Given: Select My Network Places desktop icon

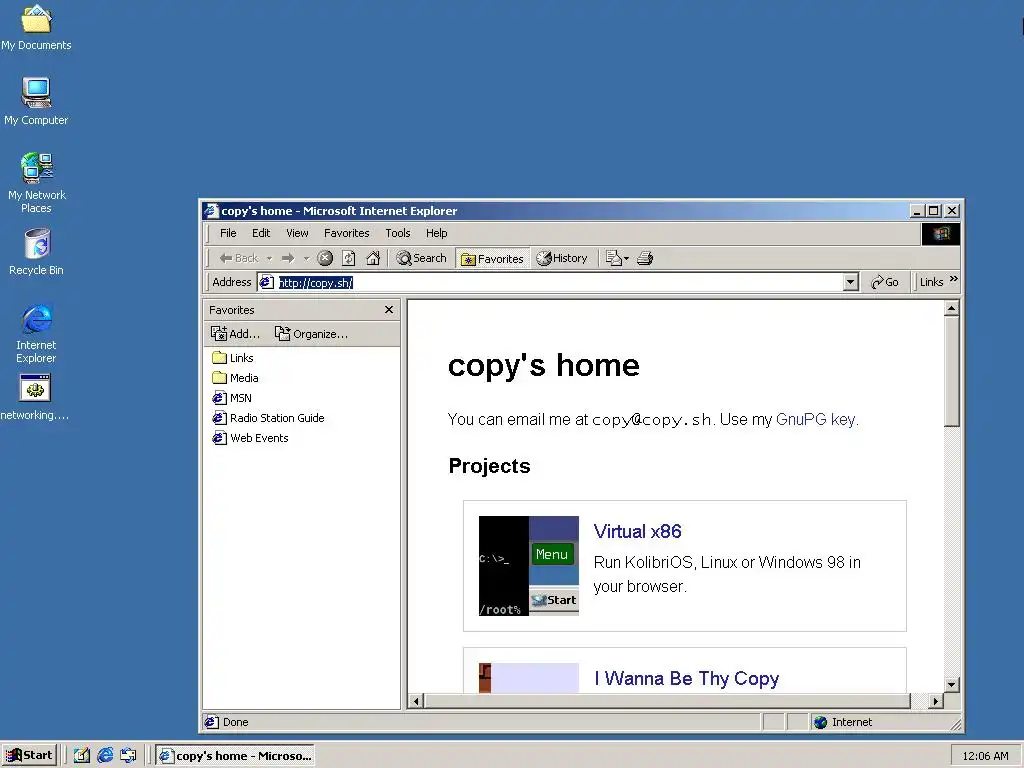Looking at the screenshot, I should click(x=37, y=183).
